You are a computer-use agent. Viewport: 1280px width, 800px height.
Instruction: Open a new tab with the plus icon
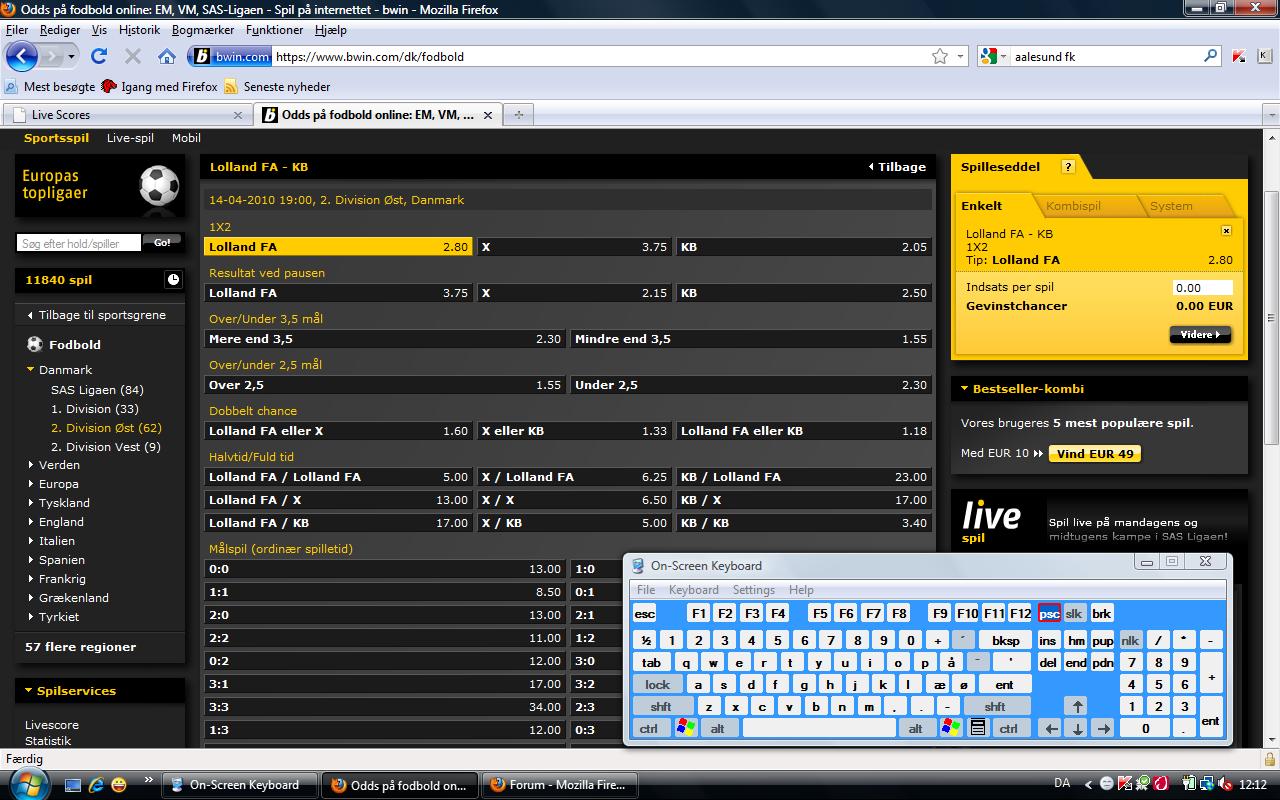518,115
